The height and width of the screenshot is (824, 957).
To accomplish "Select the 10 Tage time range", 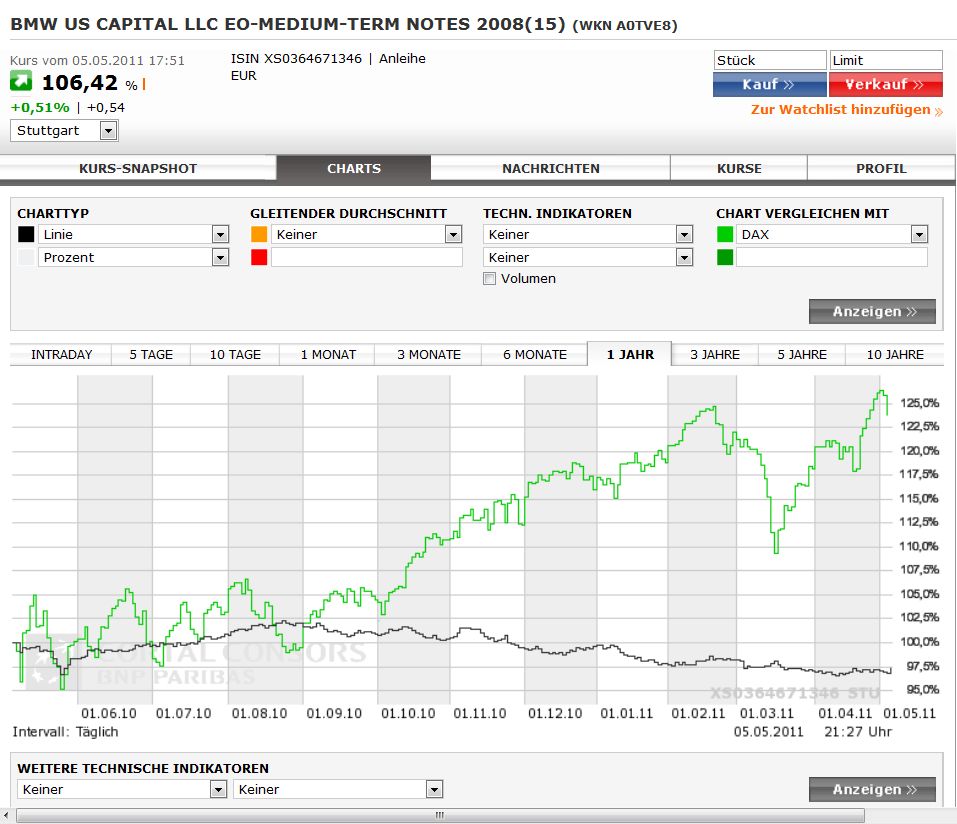I will (x=235, y=355).
